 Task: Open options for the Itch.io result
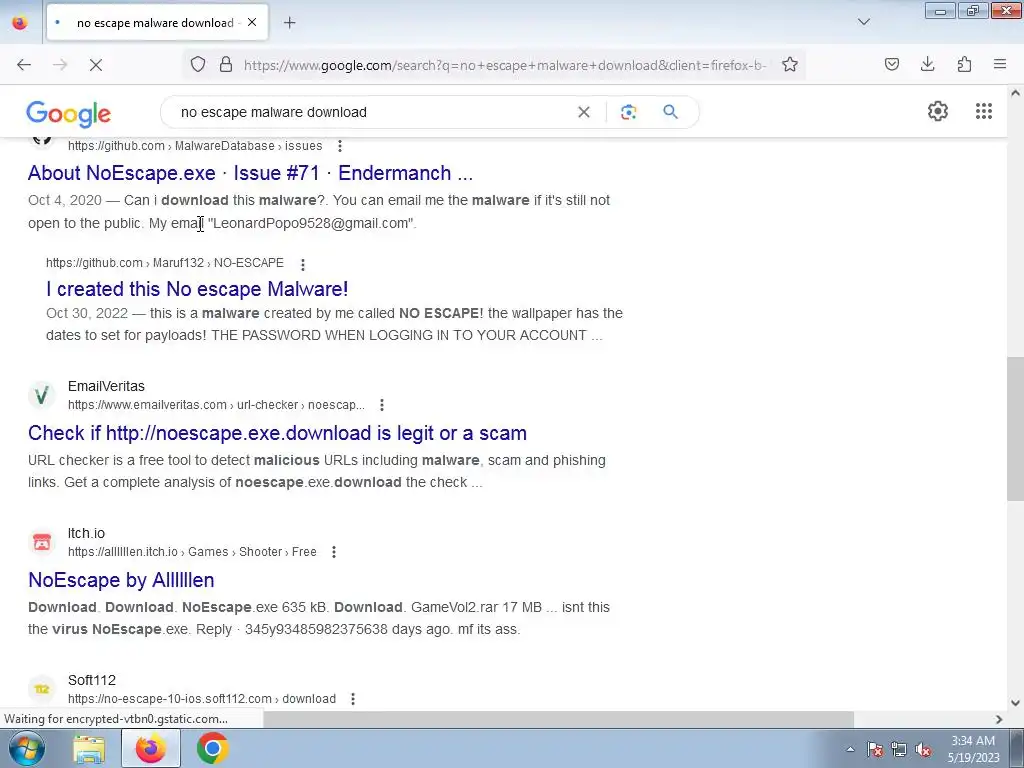click(334, 552)
